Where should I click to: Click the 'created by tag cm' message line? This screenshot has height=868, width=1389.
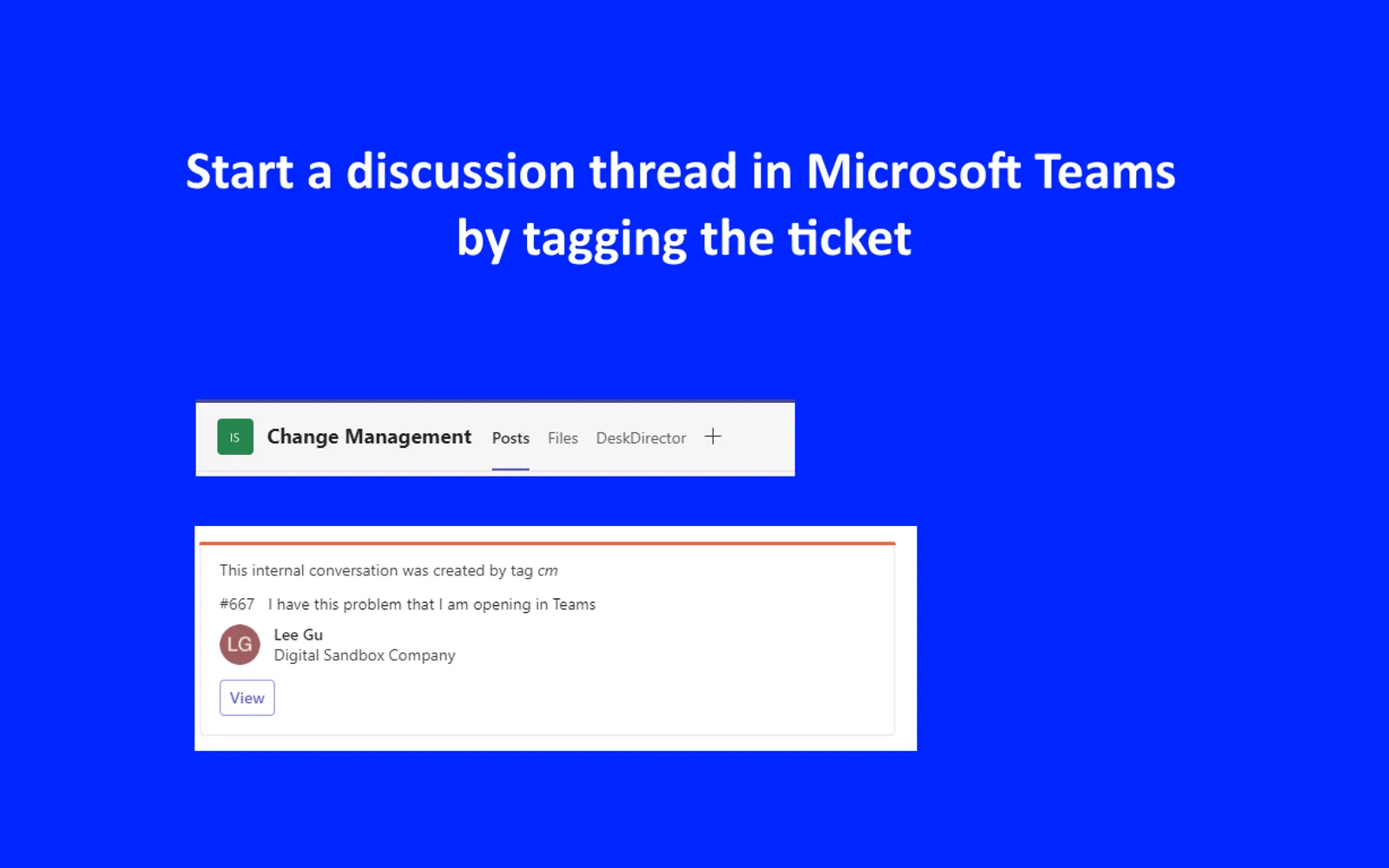(x=389, y=570)
